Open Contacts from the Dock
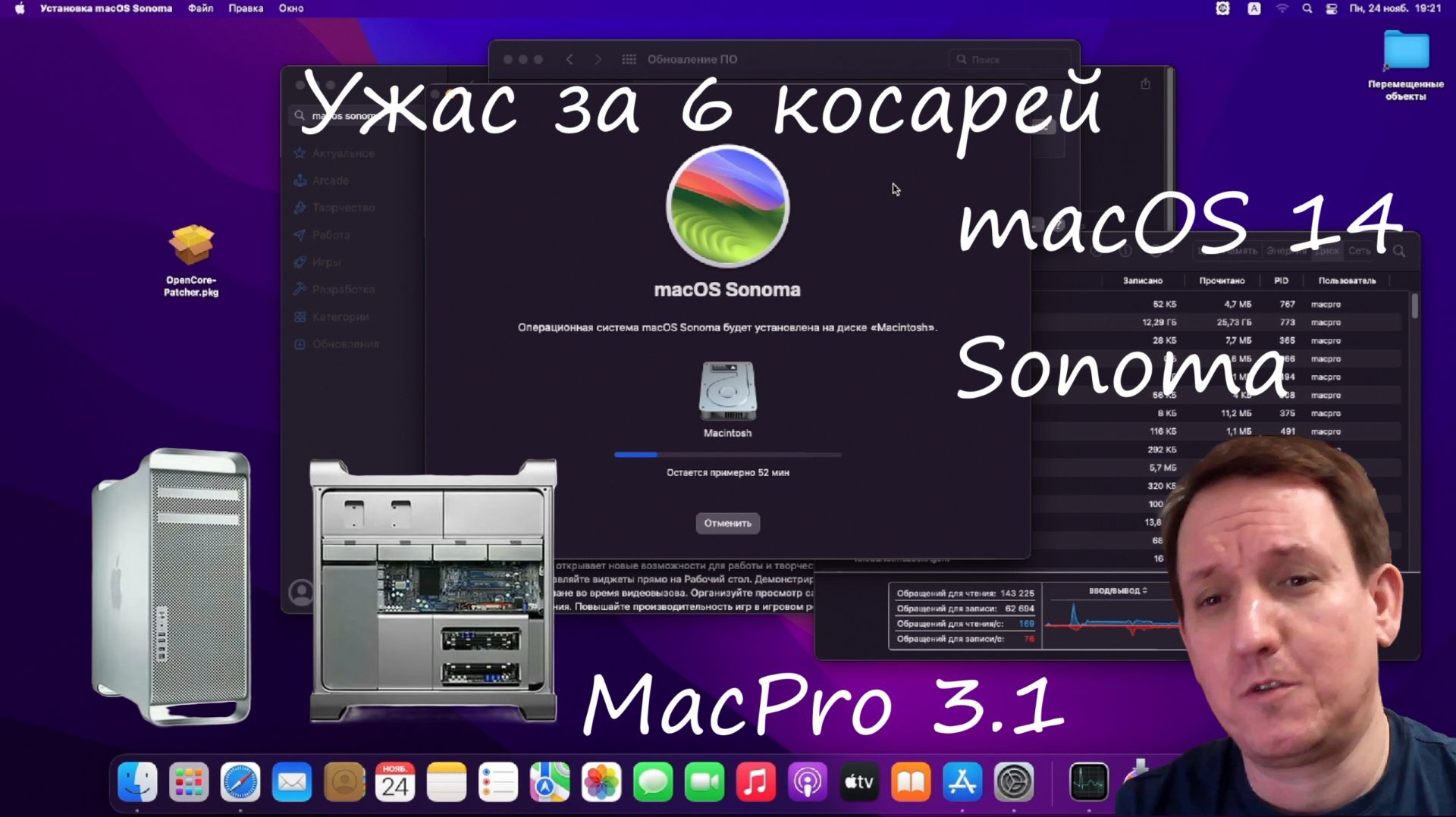 tap(344, 782)
